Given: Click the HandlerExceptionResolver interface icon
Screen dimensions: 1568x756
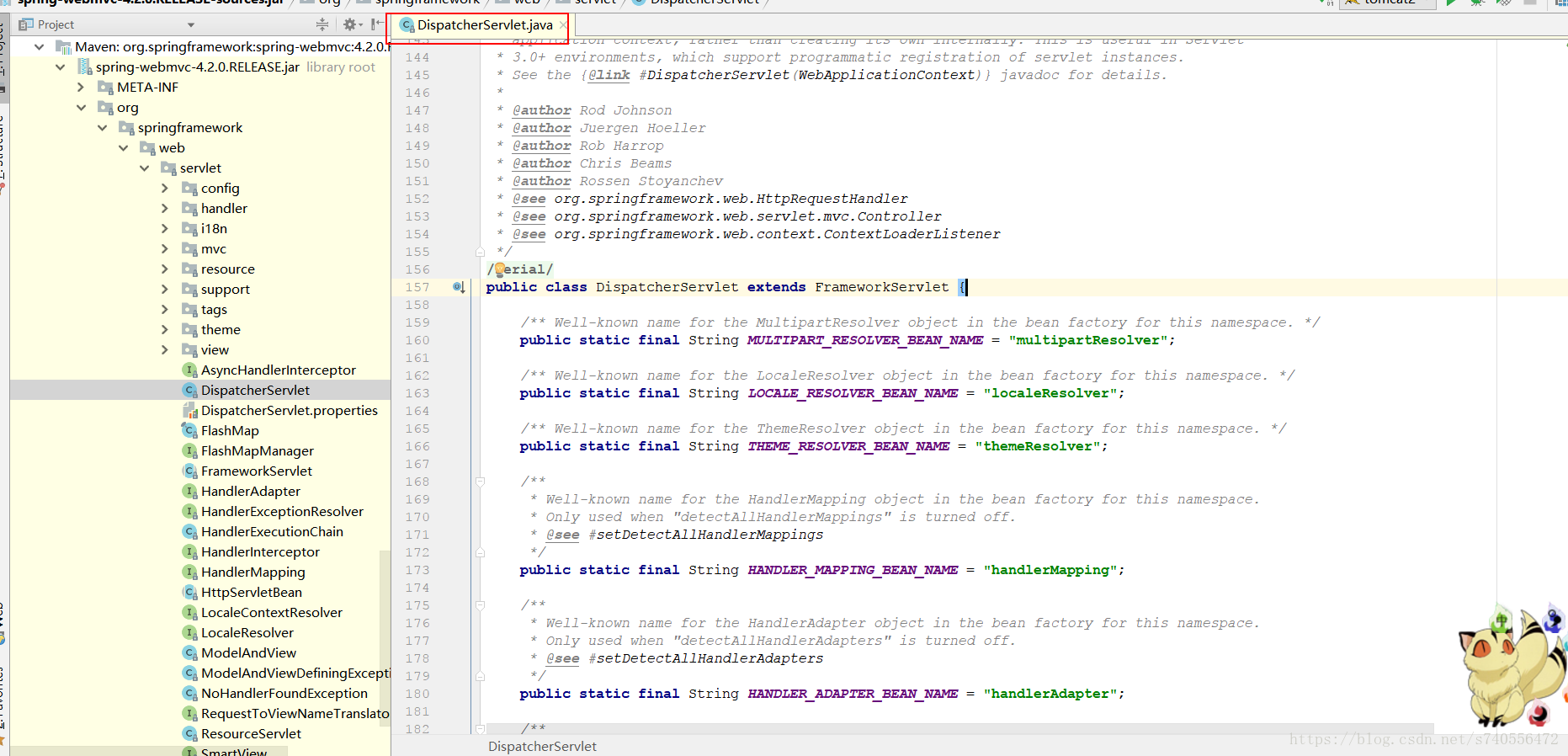Looking at the screenshot, I should [190, 512].
